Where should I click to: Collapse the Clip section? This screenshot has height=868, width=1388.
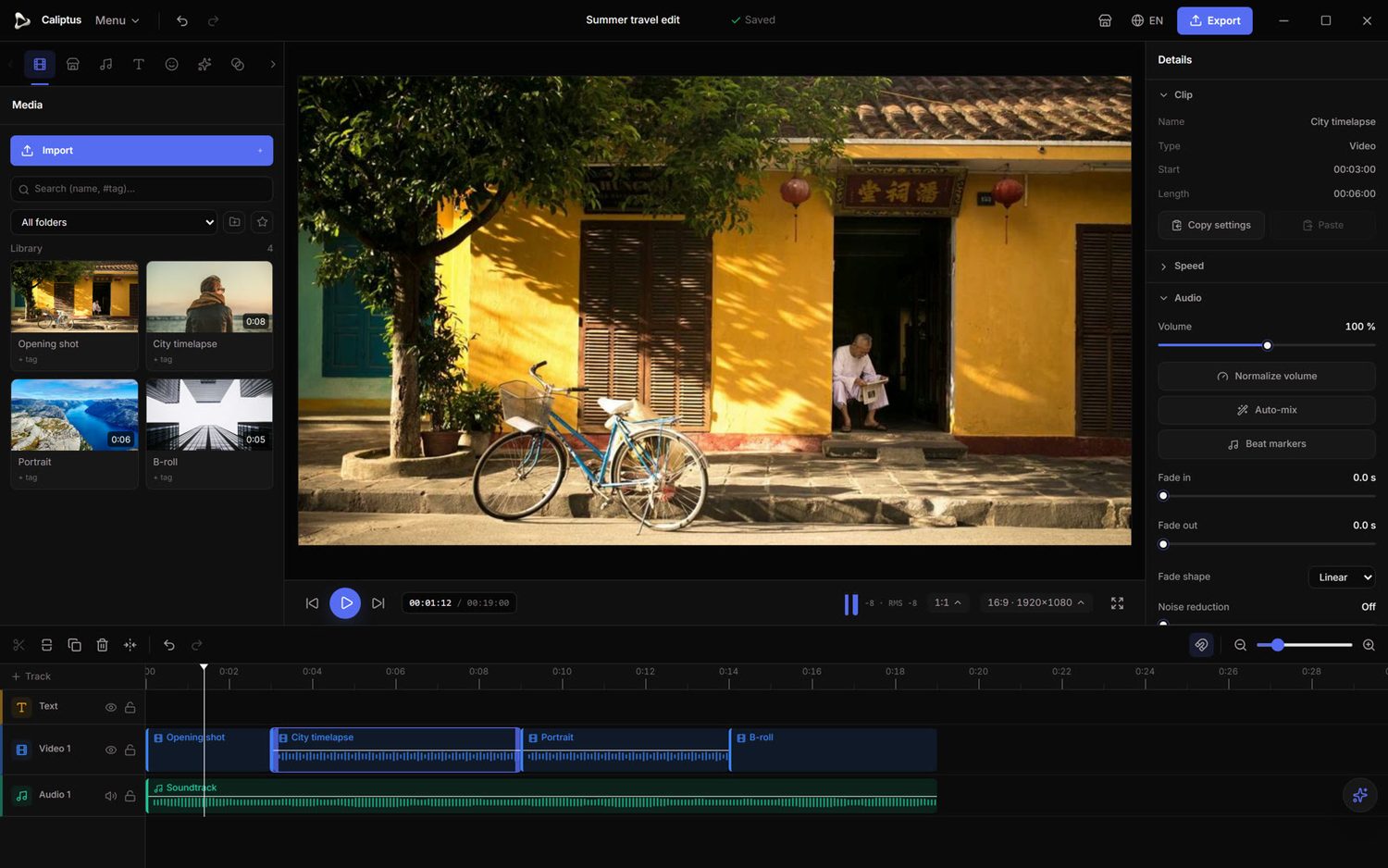[x=1267, y=94]
